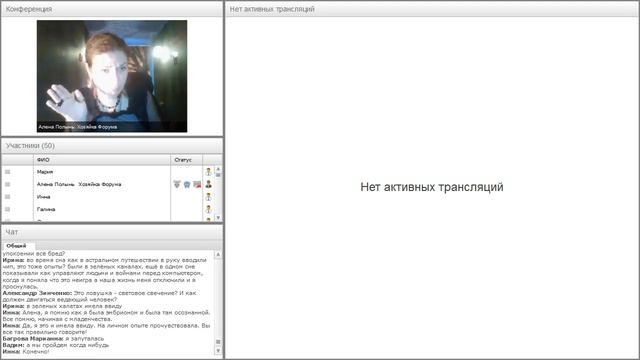Viewport: 640px width, 360px height.
Task: Click the red screen-share status icon for Алена Полынь
Action: tap(197, 184)
